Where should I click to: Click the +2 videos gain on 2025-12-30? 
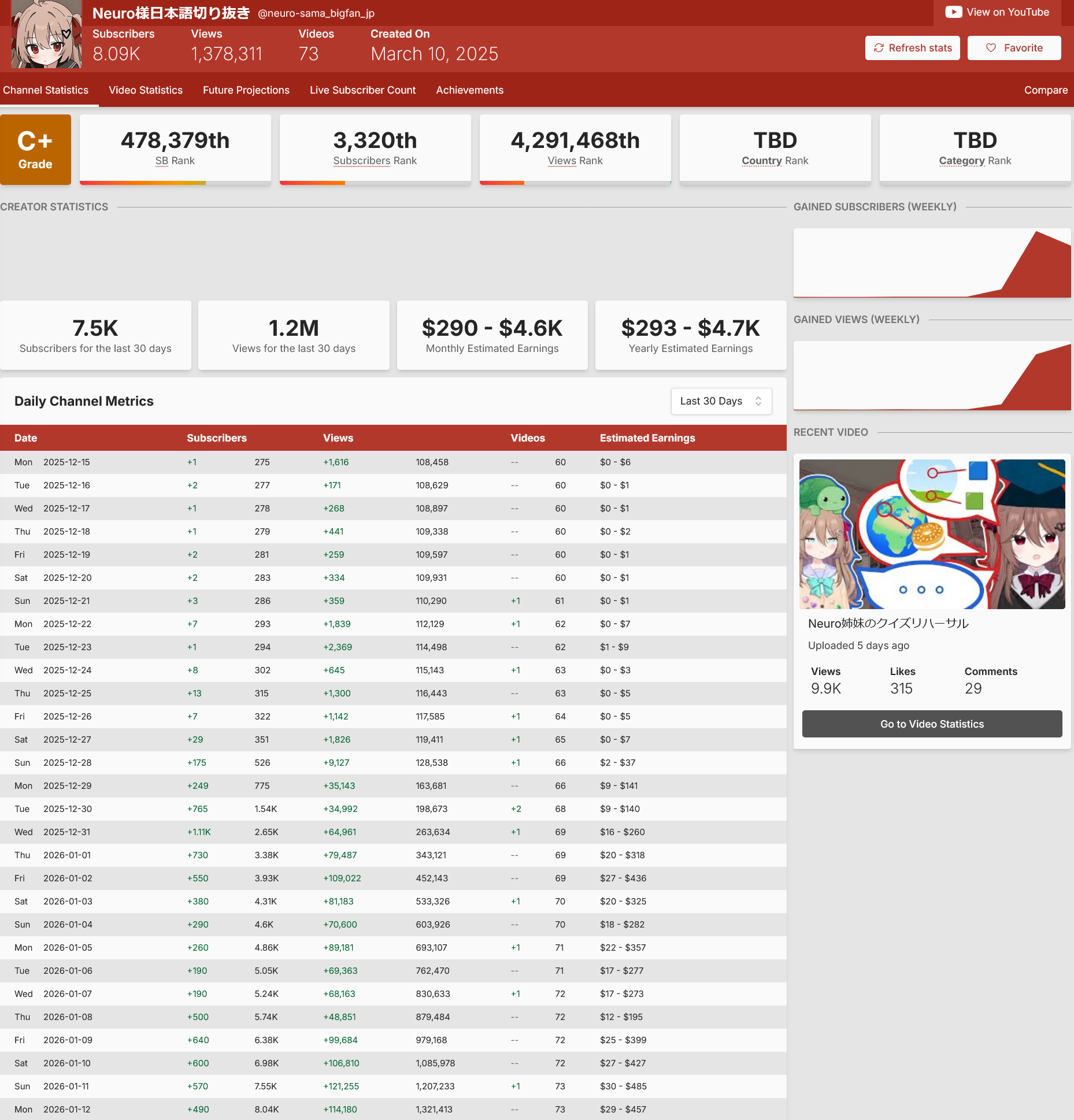(x=516, y=809)
